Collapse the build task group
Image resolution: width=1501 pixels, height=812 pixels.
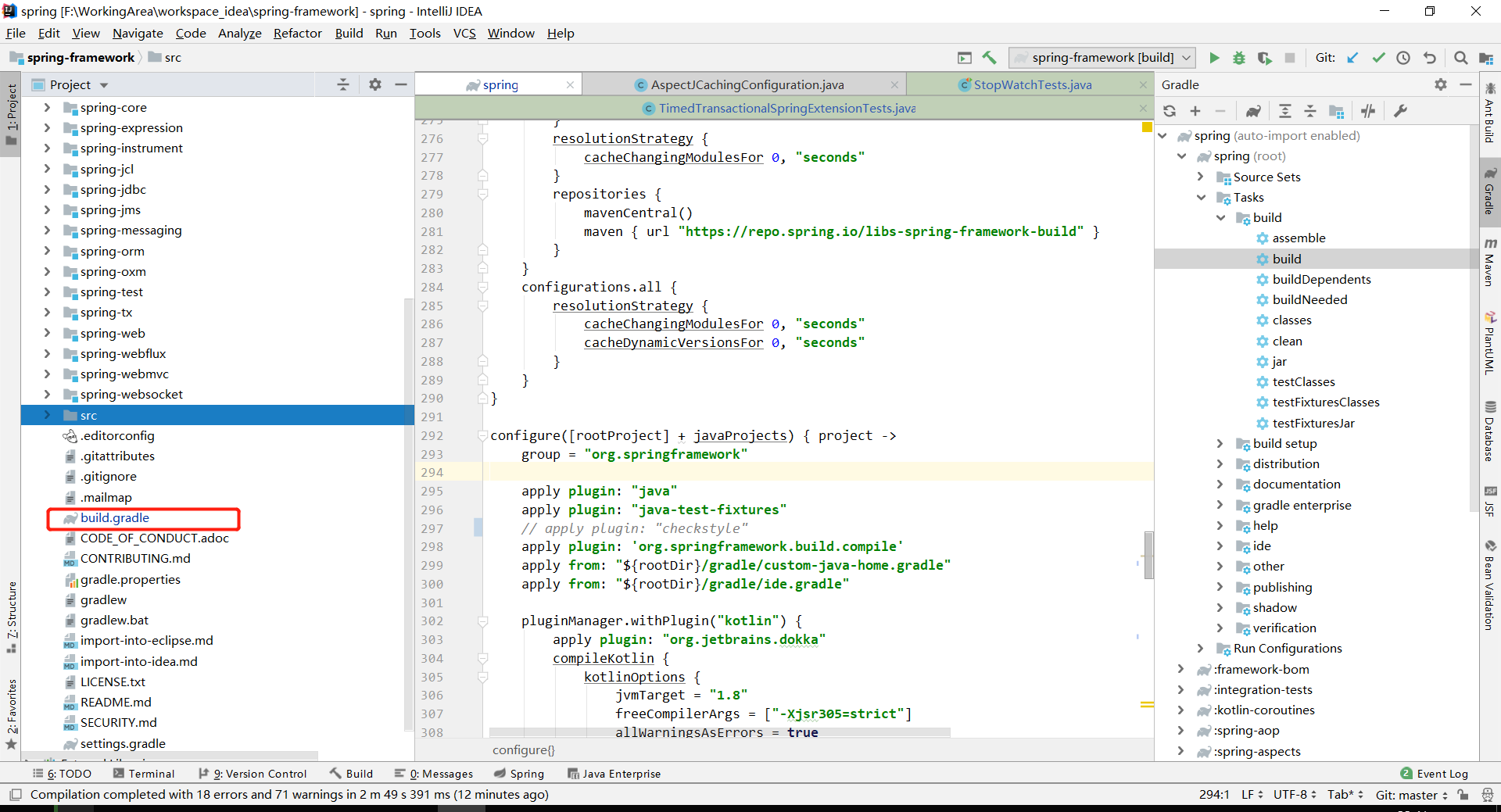coord(1221,217)
